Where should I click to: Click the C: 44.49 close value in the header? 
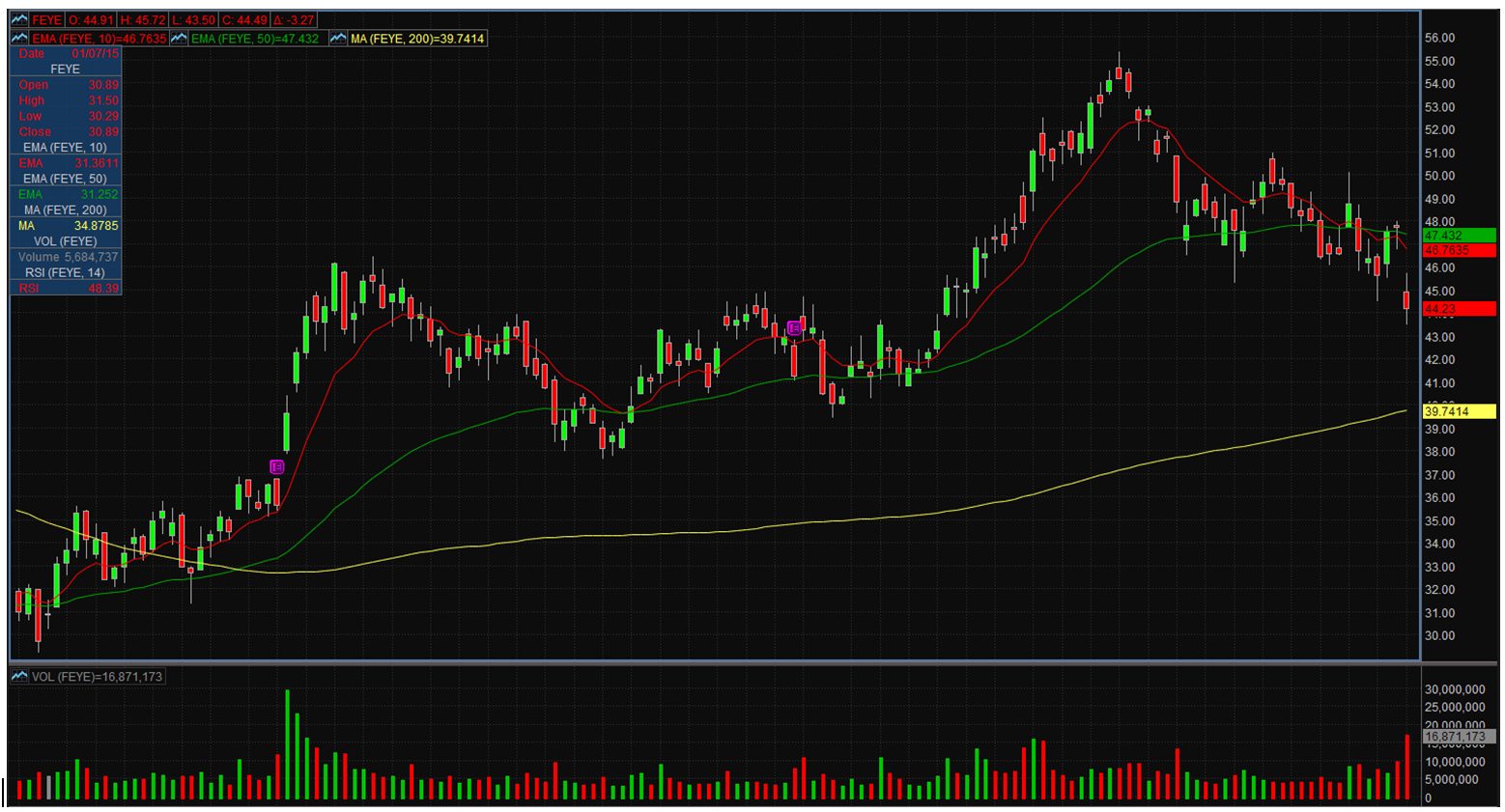244,20
